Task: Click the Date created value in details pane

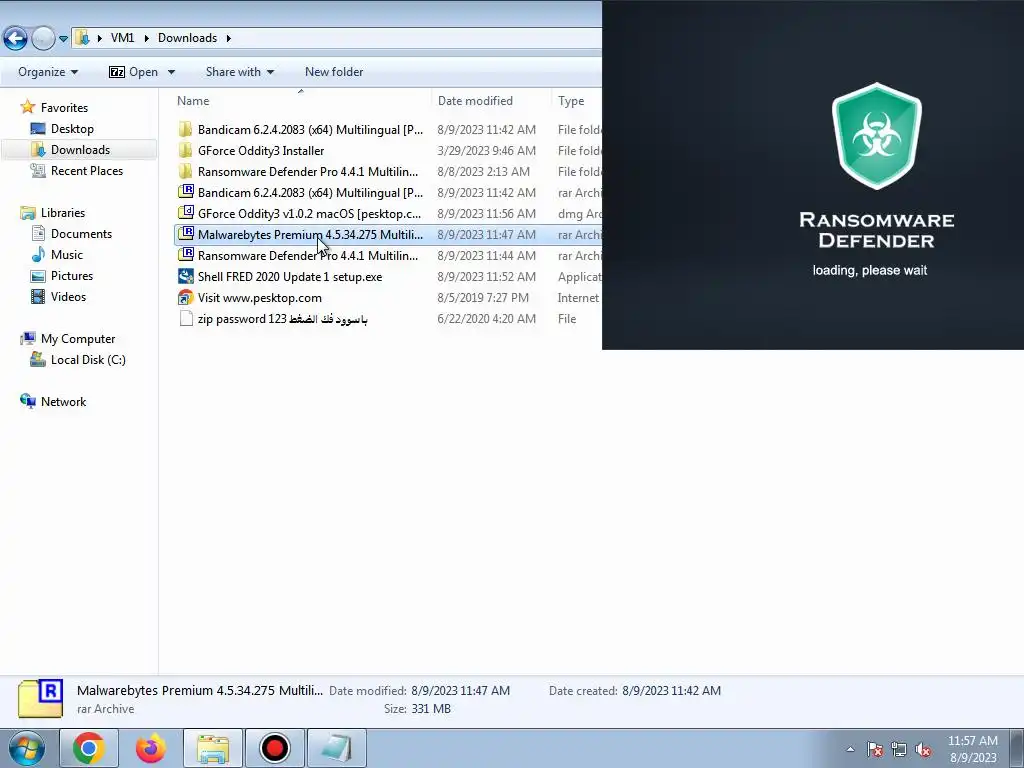Action: (x=671, y=691)
